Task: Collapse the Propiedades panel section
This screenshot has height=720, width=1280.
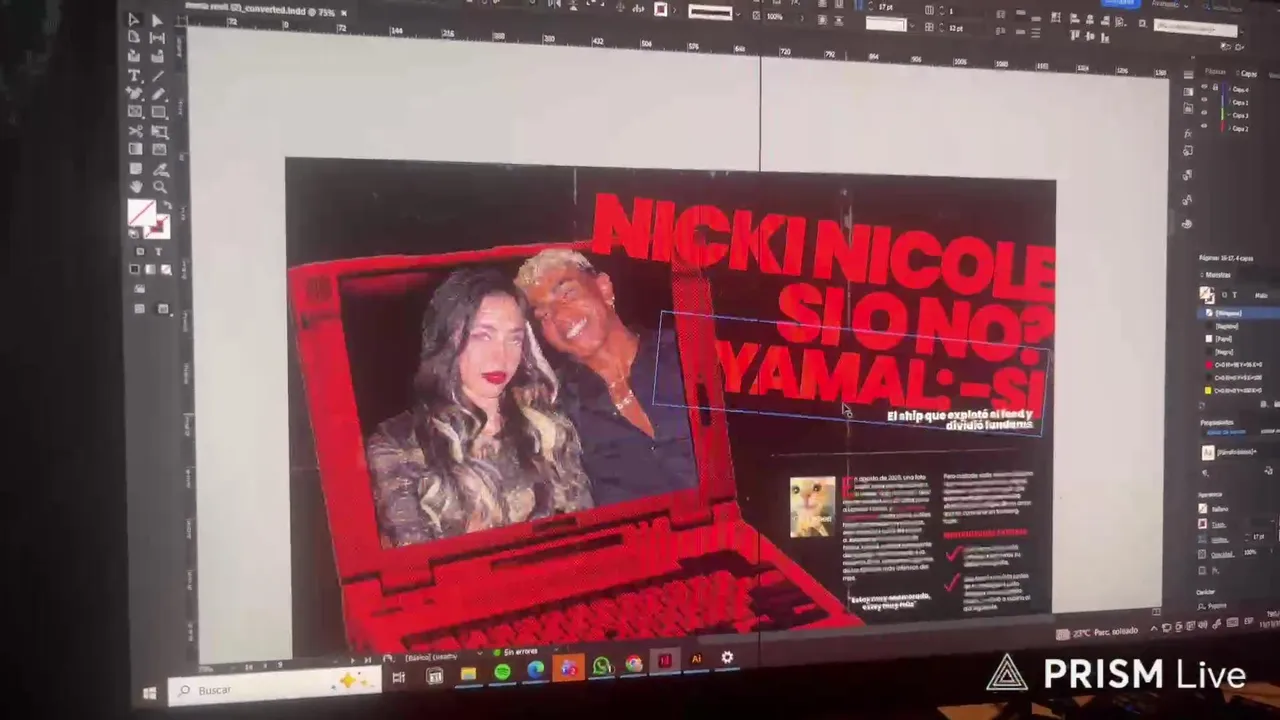Action: click(1216, 423)
